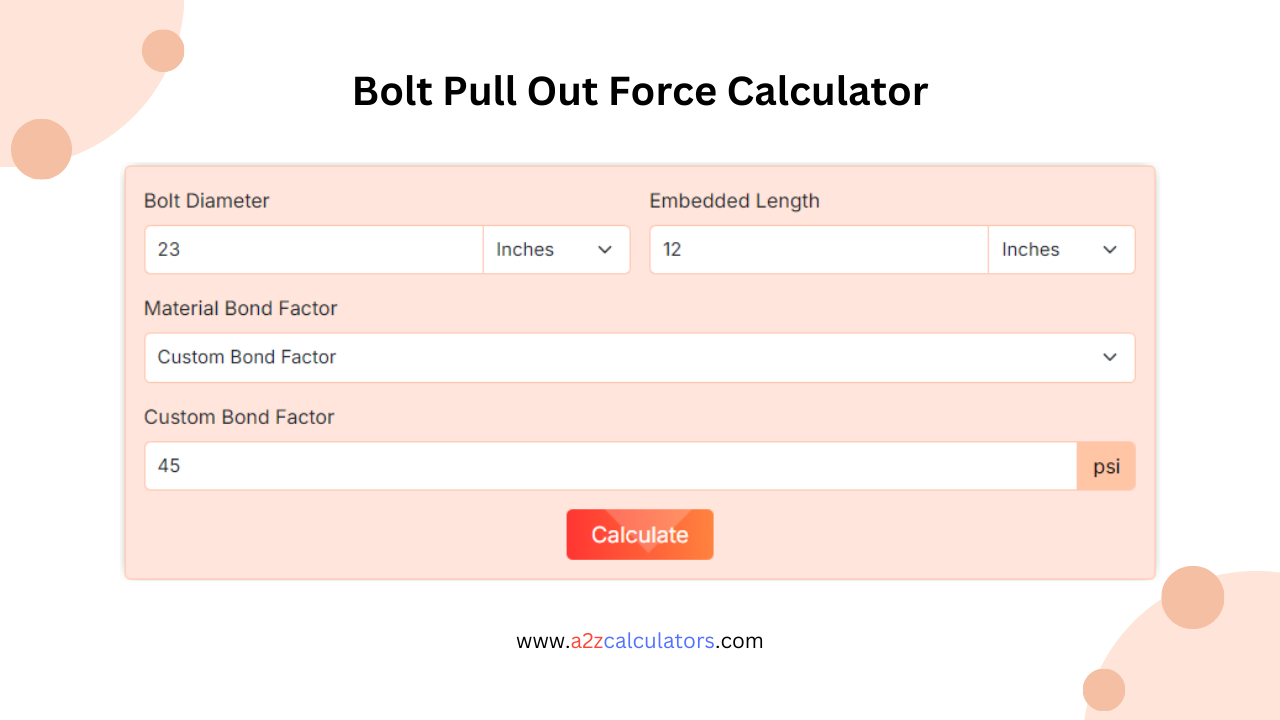The height and width of the screenshot is (720, 1280).
Task: Click the Embedded Length unit chevron arrow
Action: click(1110, 249)
